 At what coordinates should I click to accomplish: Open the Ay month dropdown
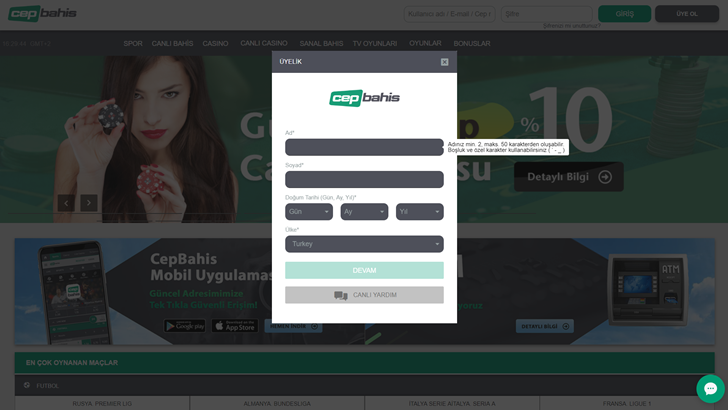pos(364,212)
